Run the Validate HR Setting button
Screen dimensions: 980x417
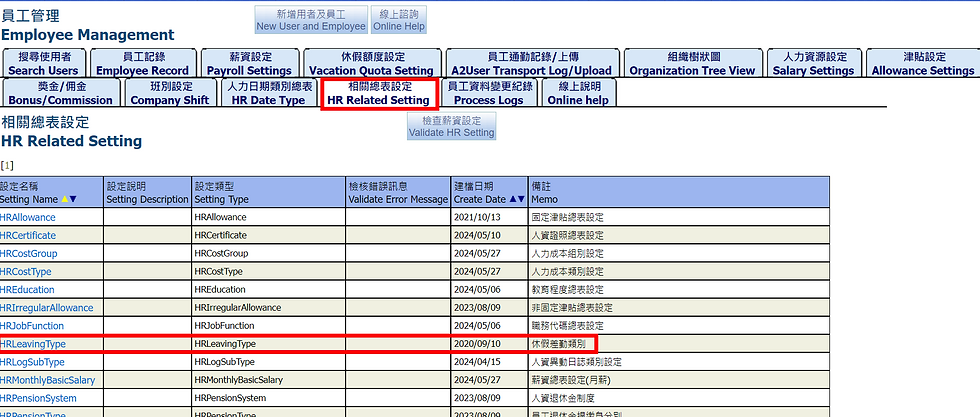coord(451,126)
